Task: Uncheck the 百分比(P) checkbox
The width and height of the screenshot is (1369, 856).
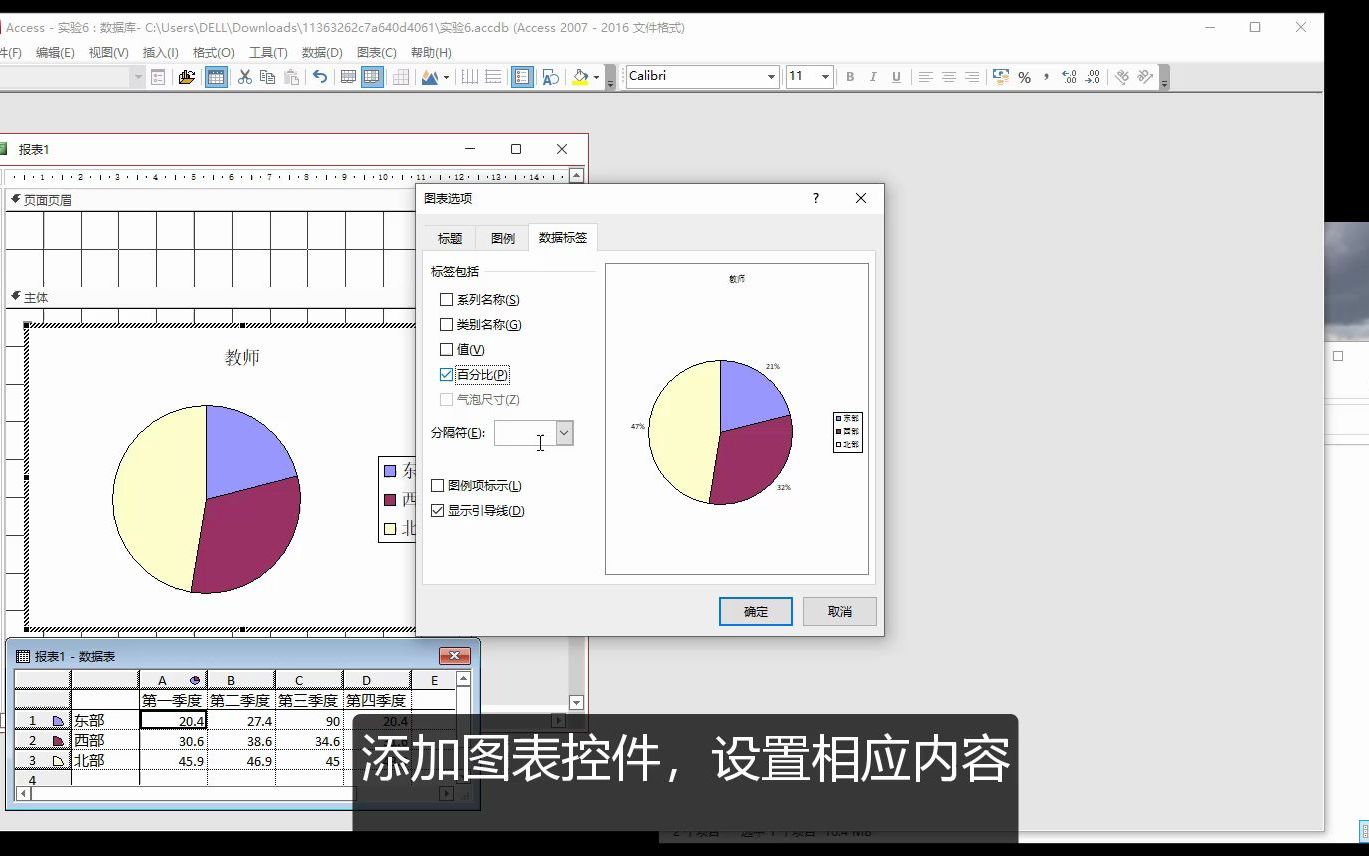Action: (x=446, y=375)
